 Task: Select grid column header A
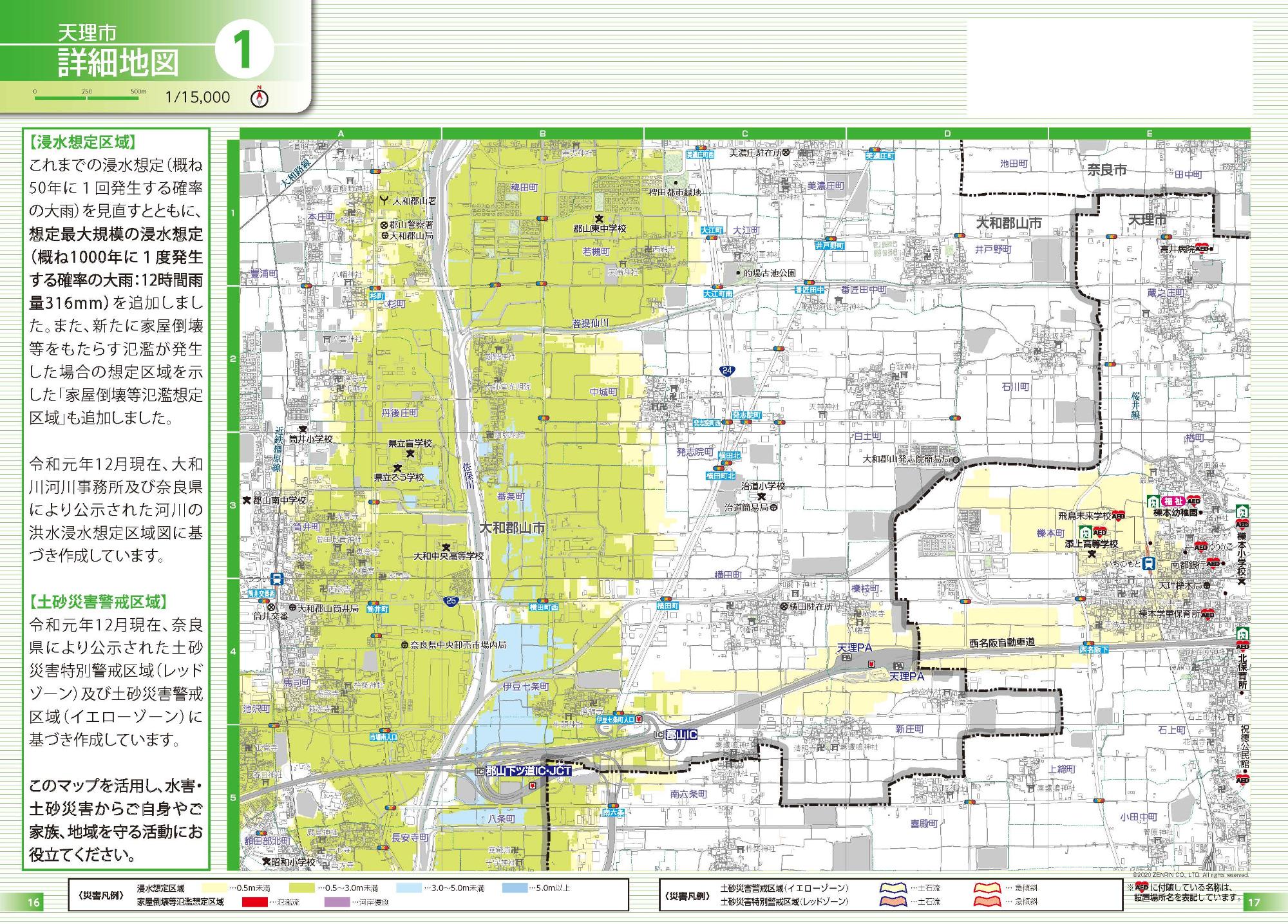pos(341,134)
